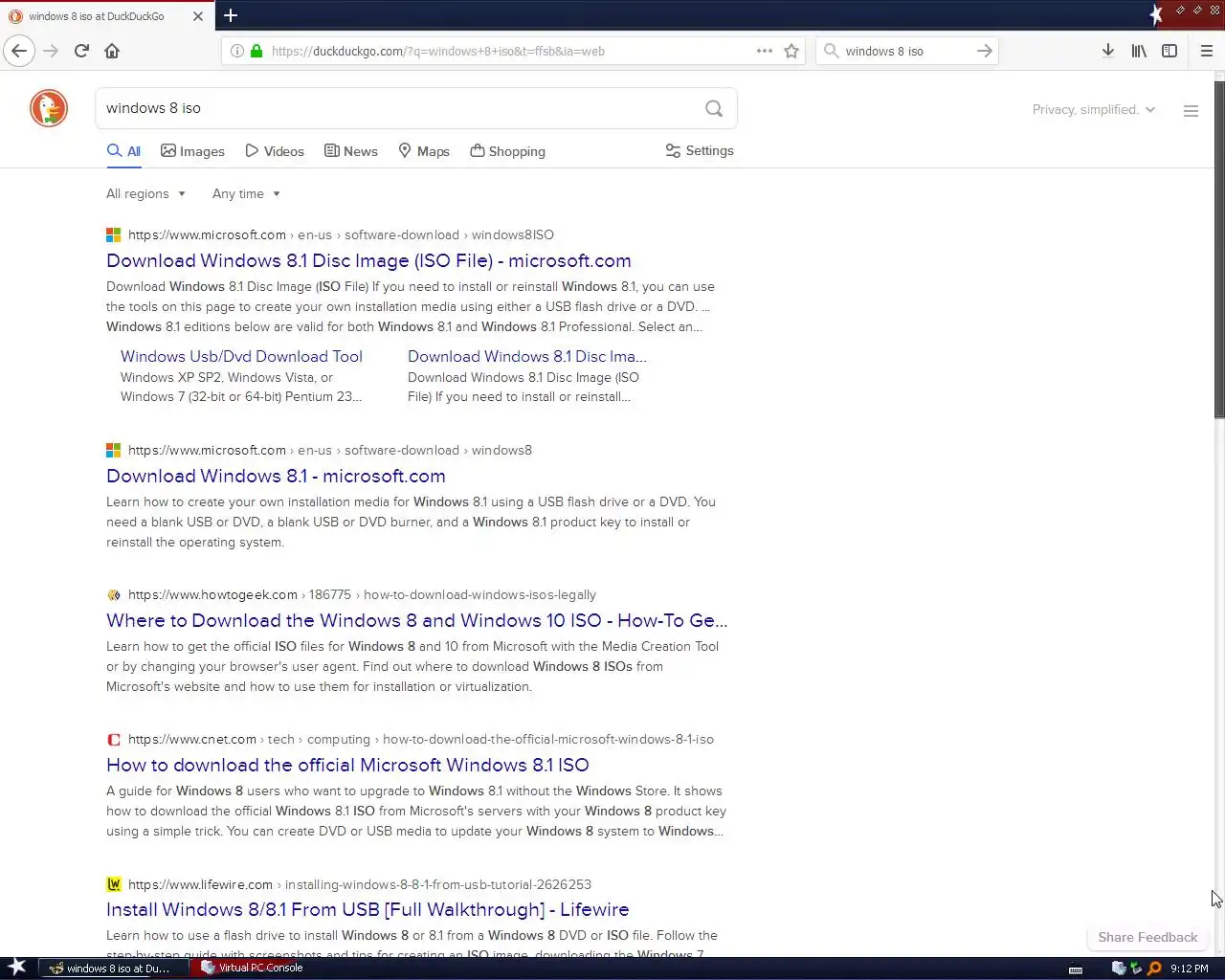
Task: Click the orange magnifier tray icon
Action: [x=1154, y=969]
